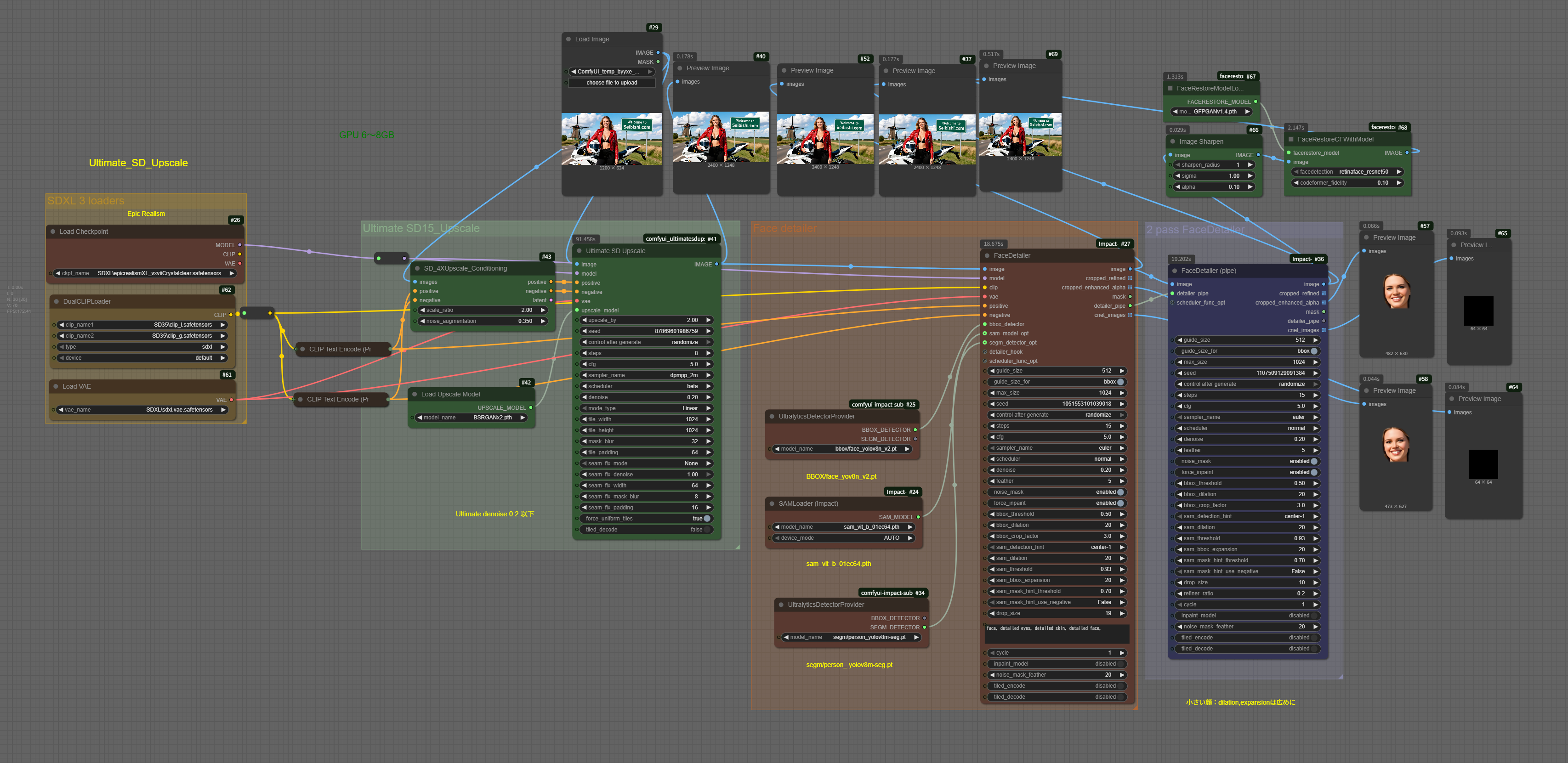1568x763 pixels.
Task: Collapse the Load Checkpoint node via its title dot
Action: point(53,232)
